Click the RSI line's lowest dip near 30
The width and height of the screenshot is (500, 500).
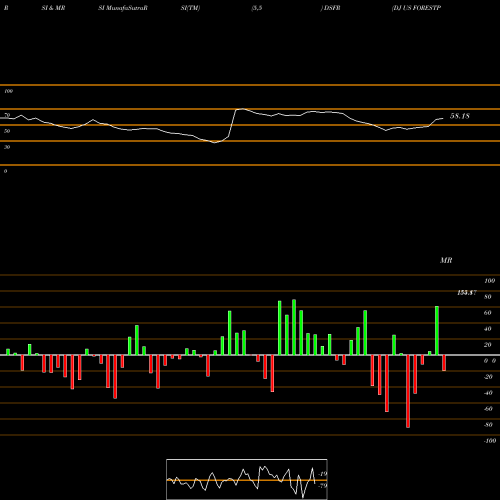pyautogui.click(x=214, y=142)
